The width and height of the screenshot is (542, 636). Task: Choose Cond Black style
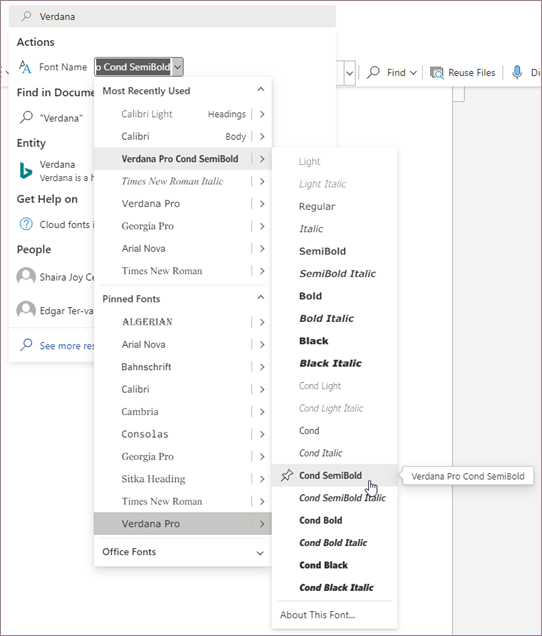pos(334,565)
